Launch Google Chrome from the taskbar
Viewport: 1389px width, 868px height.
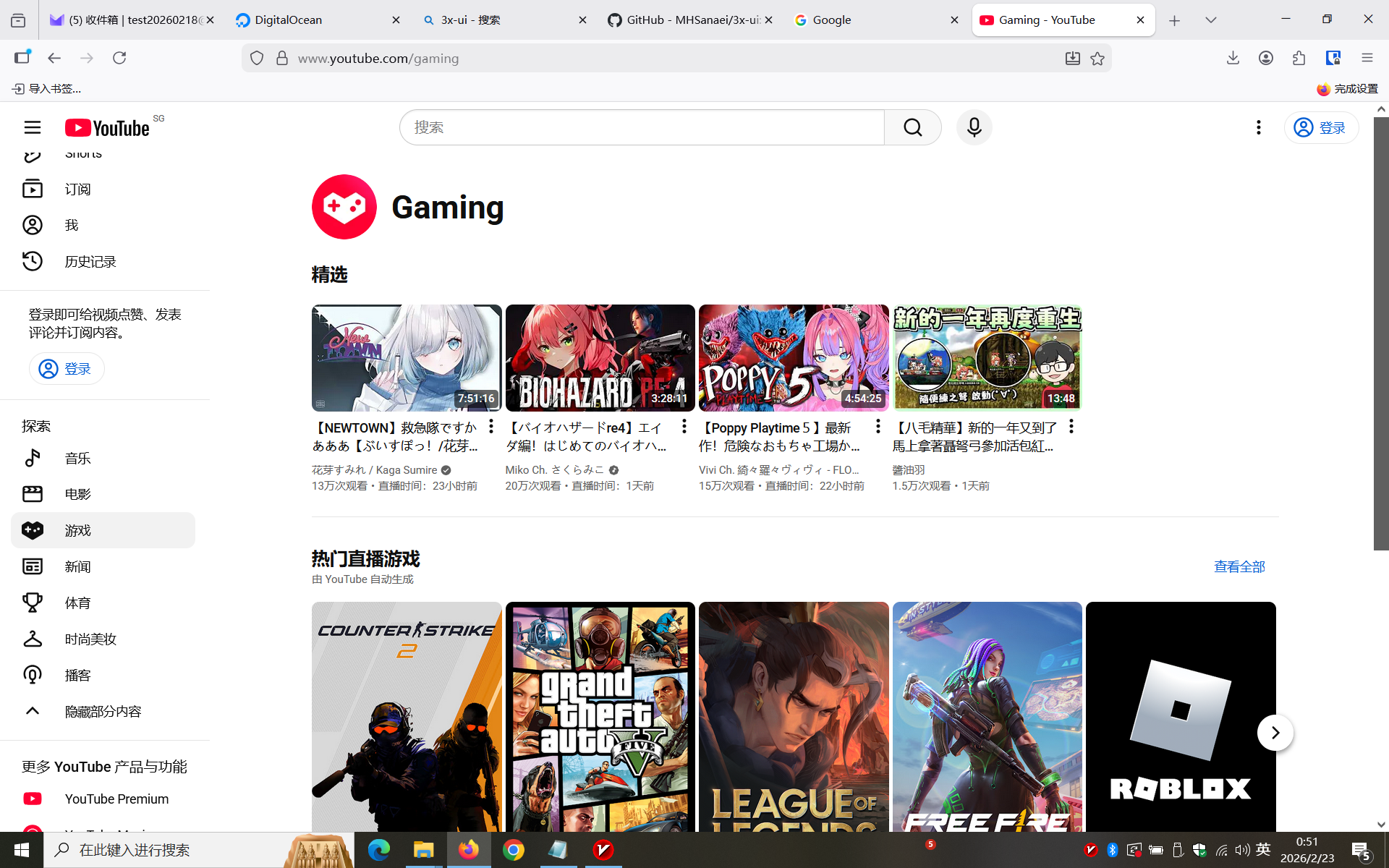pyautogui.click(x=513, y=850)
